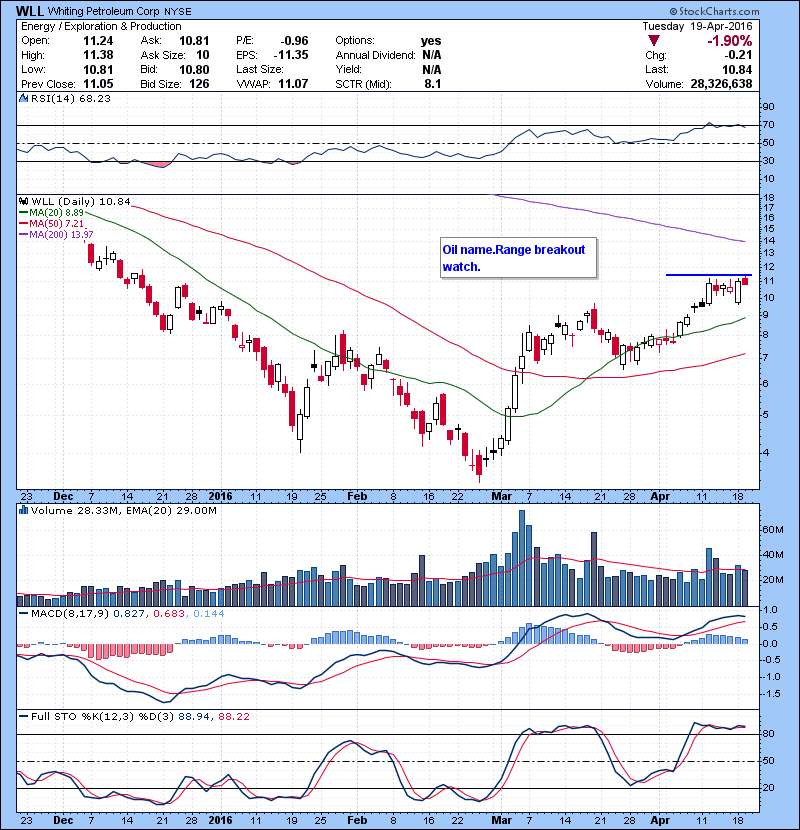800x830 pixels.
Task: Click the 'Oil name.Range breakout watch.' annotation box
Action: [x=518, y=258]
